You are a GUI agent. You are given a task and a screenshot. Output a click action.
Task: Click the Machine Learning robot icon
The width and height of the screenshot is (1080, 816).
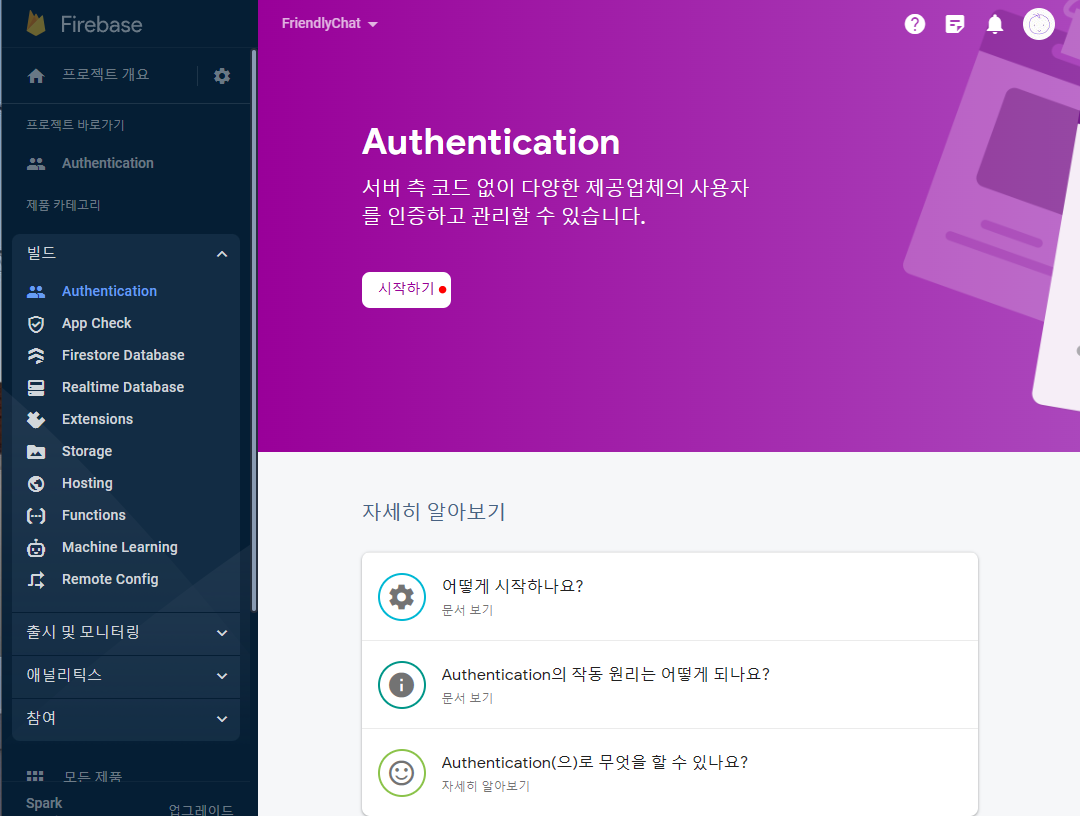[x=36, y=548]
